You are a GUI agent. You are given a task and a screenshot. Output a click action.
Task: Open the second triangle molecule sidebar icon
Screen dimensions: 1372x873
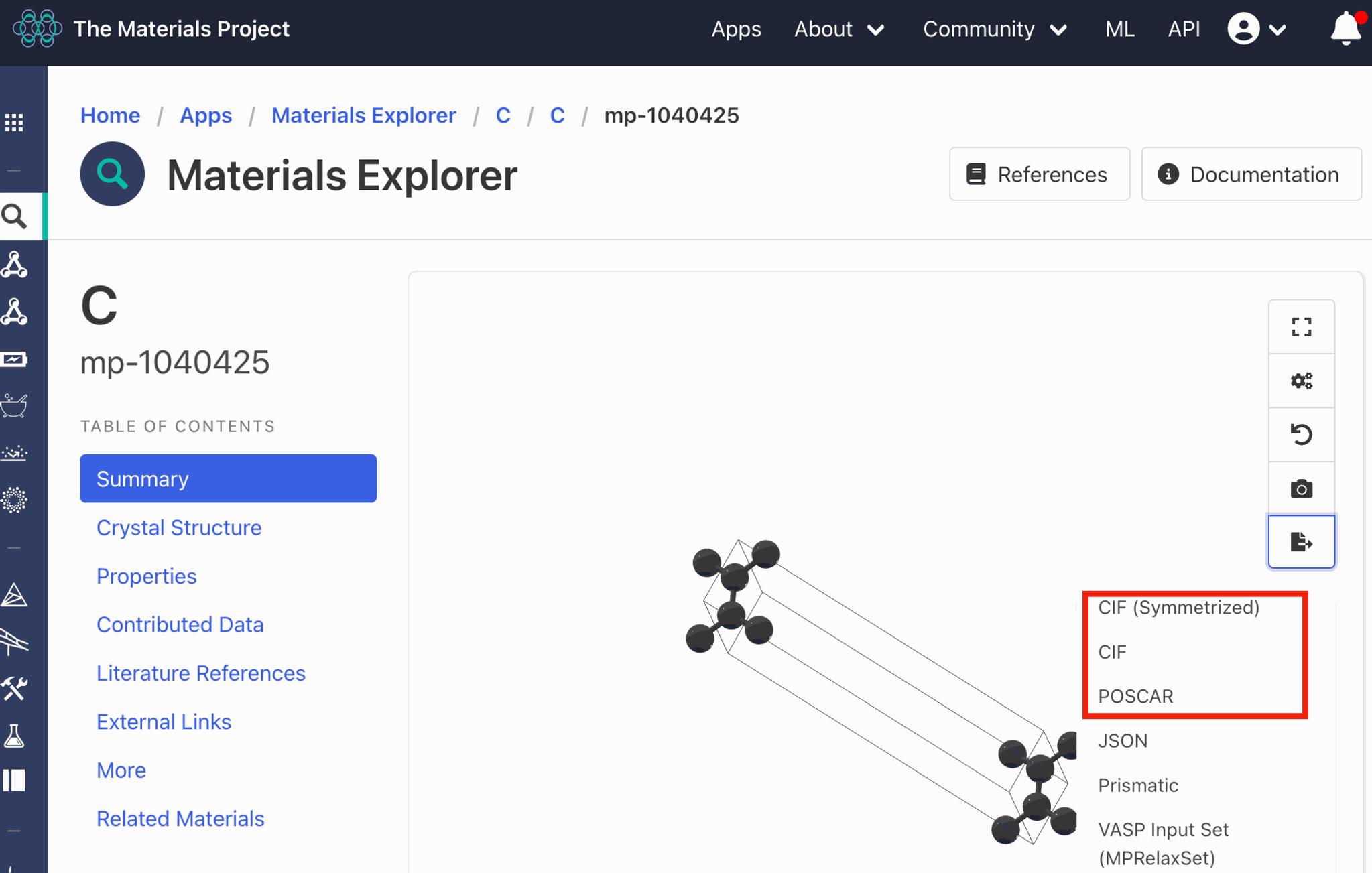[14, 312]
